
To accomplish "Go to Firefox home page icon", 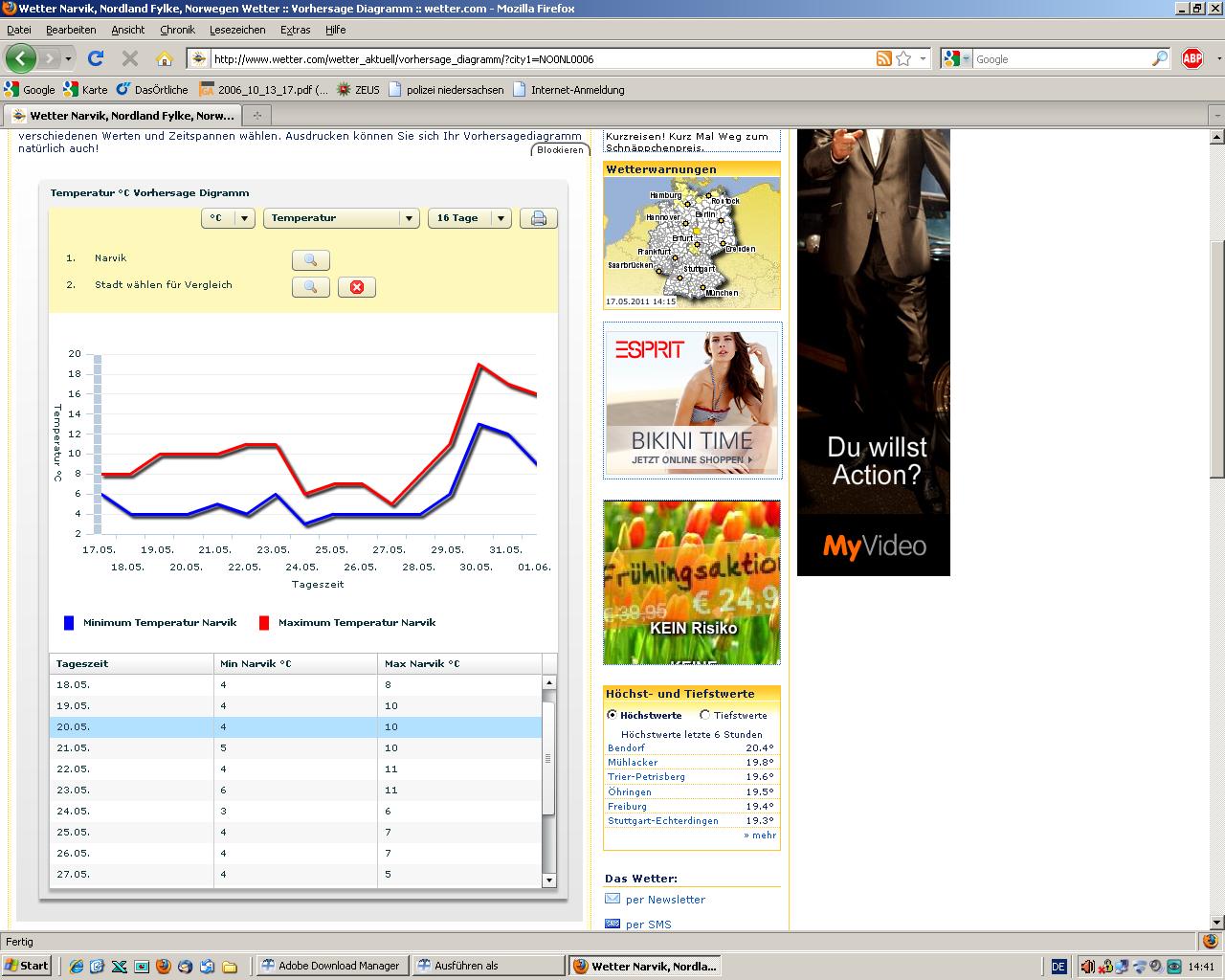I will (164, 59).
